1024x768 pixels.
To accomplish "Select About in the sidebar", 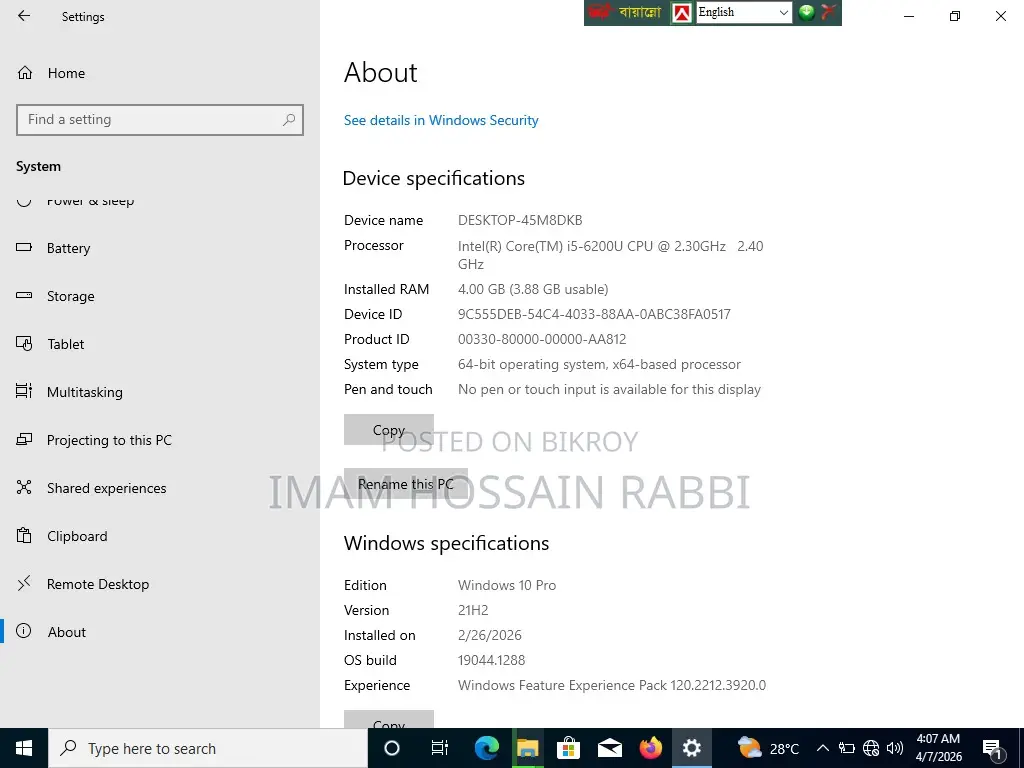I will point(67,632).
